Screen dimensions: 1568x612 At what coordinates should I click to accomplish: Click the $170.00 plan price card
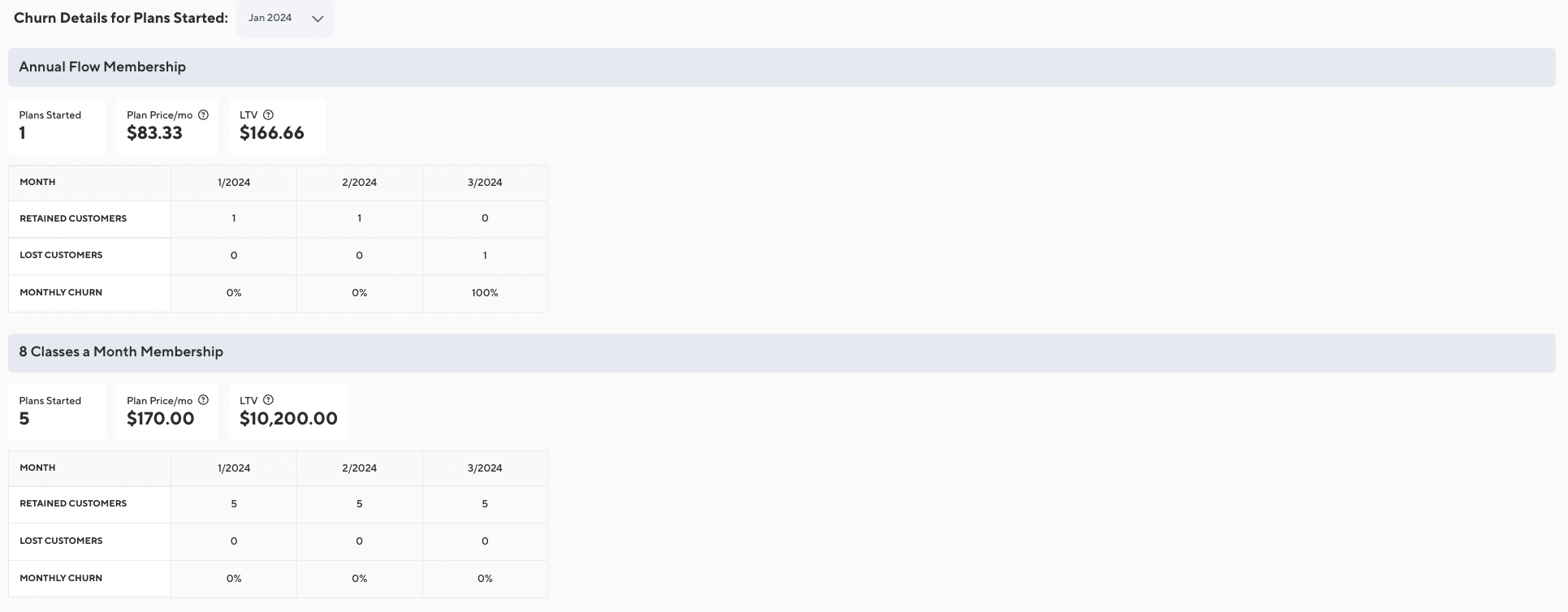coord(166,412)
